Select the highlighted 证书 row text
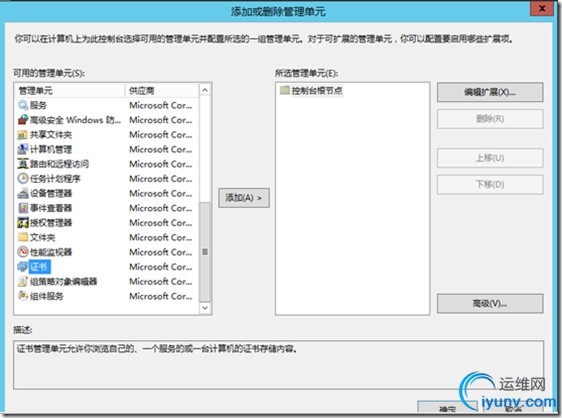 pyautogui.click(x=39, y=267)
